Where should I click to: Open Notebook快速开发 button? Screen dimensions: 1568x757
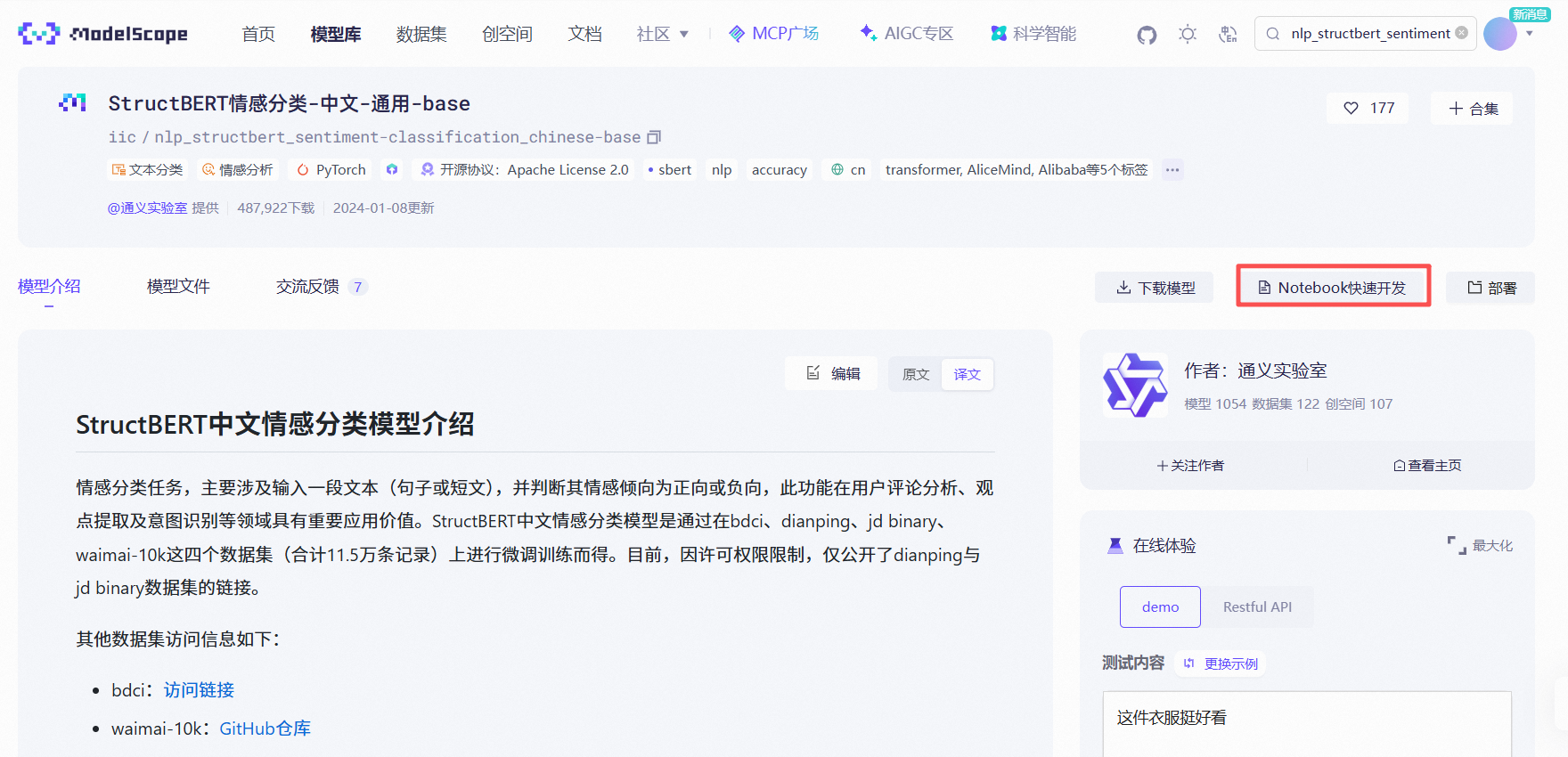click(x=1333, y=288)
